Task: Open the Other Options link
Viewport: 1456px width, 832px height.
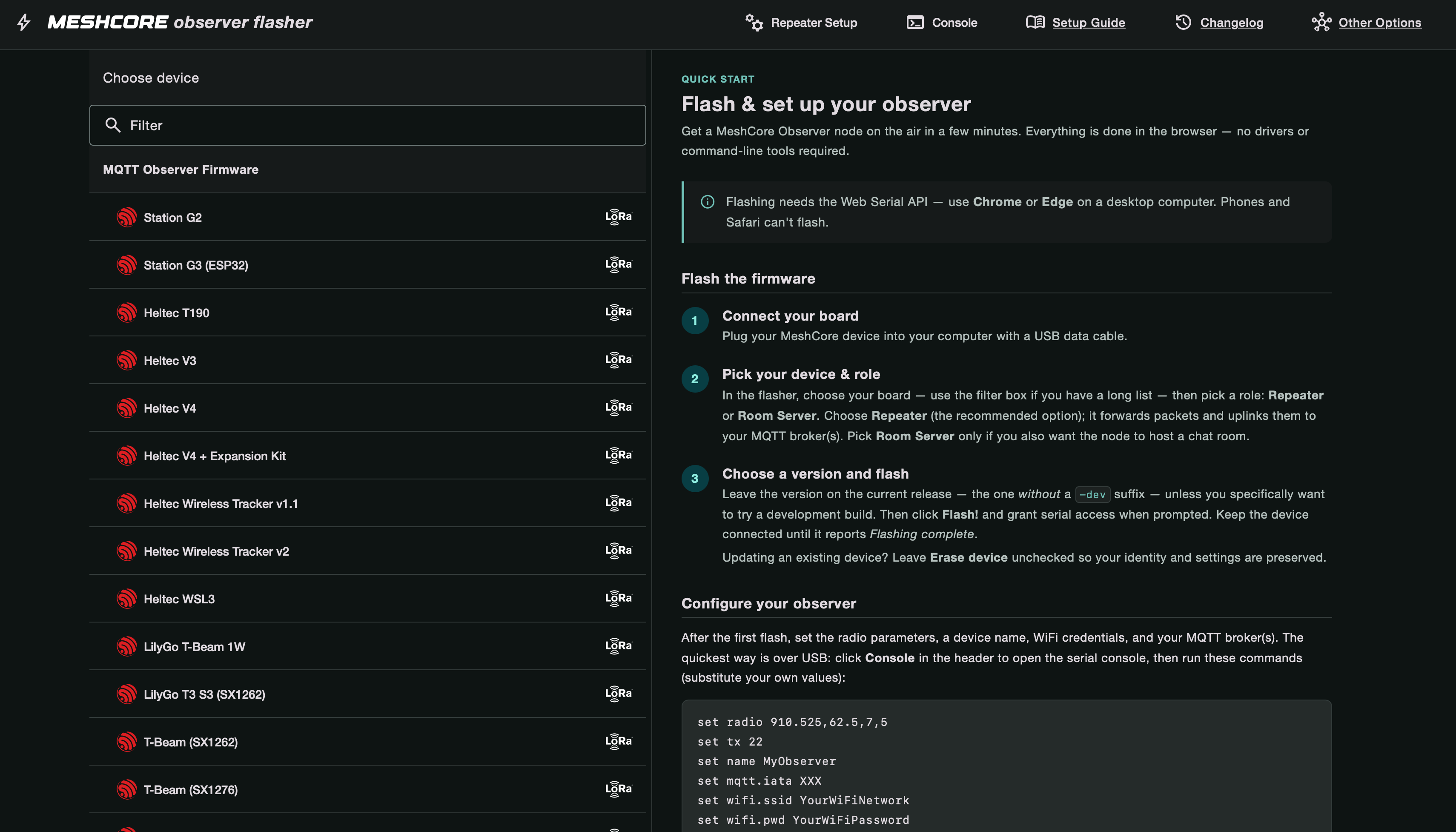Action: click(1379, 22)
